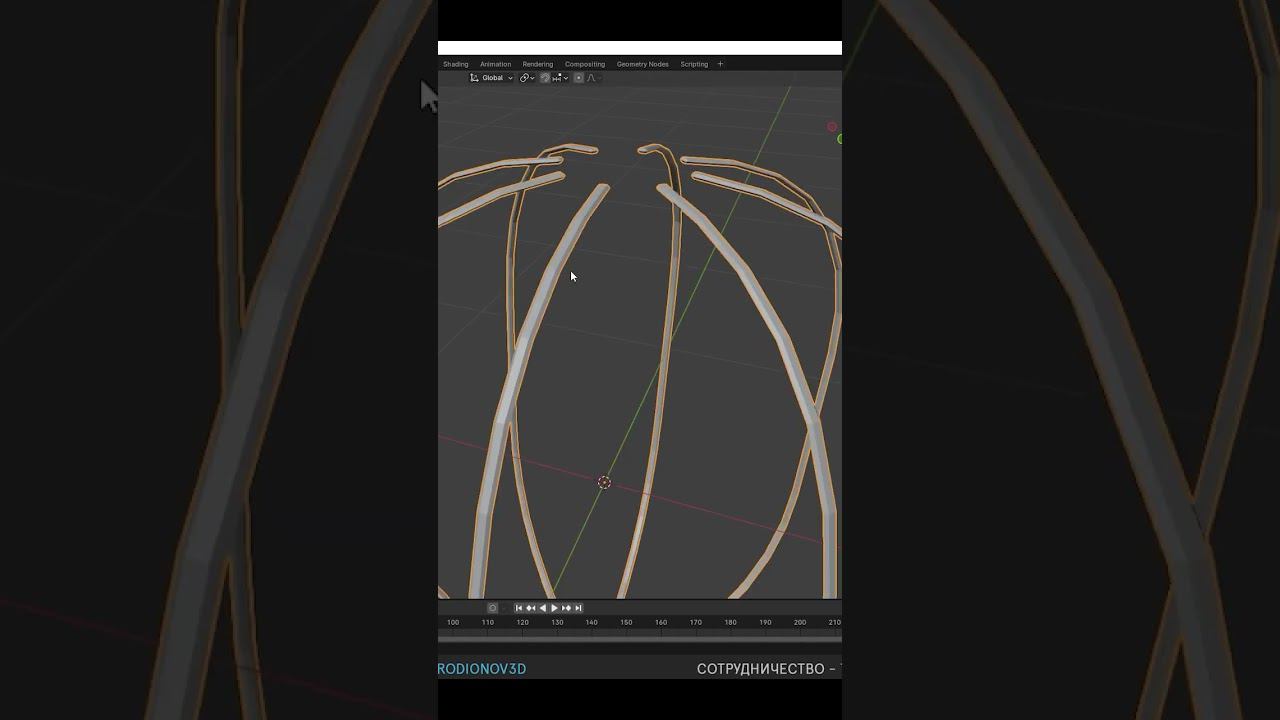Toggle the snapping magnet icon

coord(545,78)
